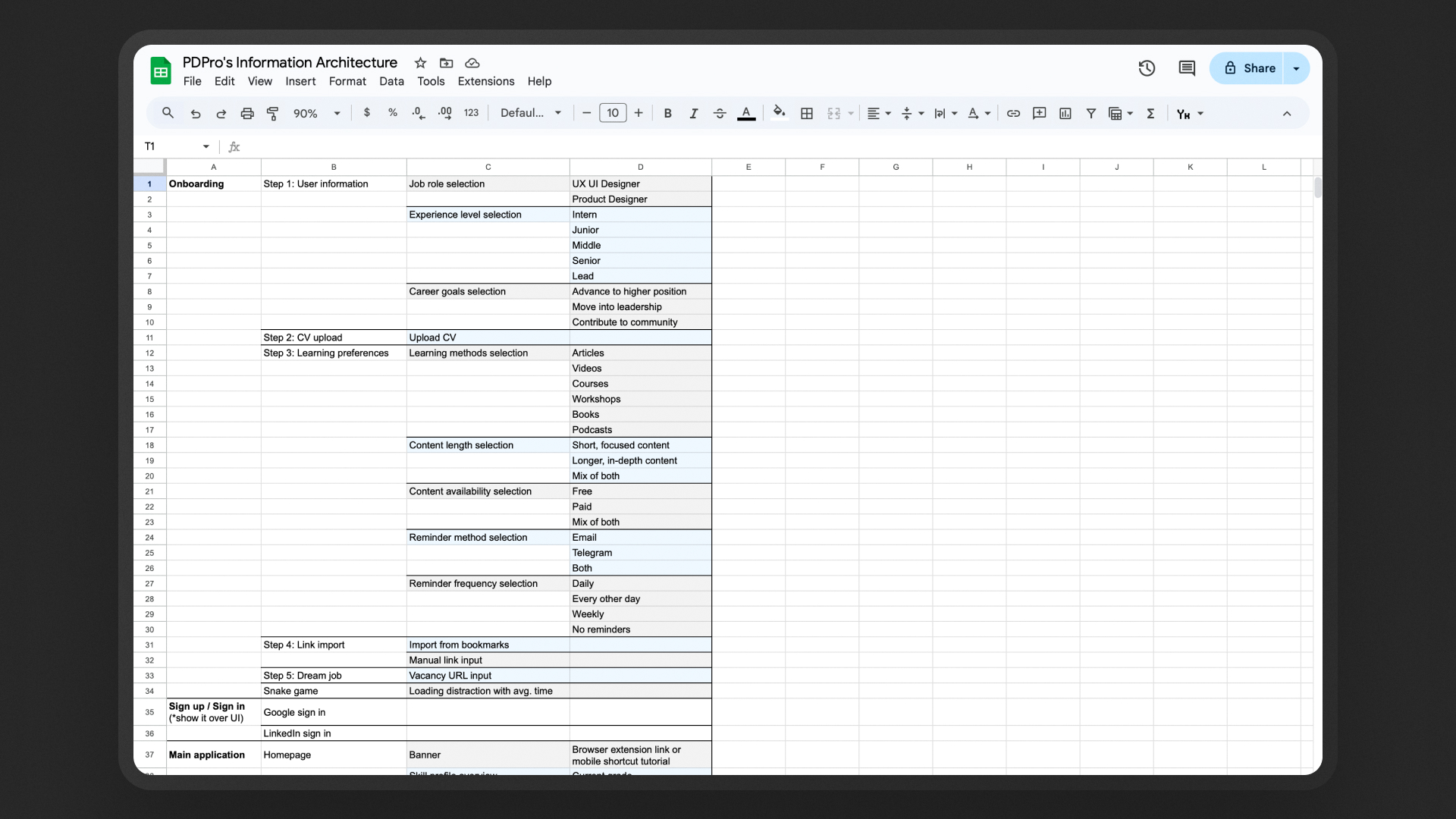Open the fill color picker
Image resolution: width=1456 pixels, height=819 pixels.
coord(779,113)
